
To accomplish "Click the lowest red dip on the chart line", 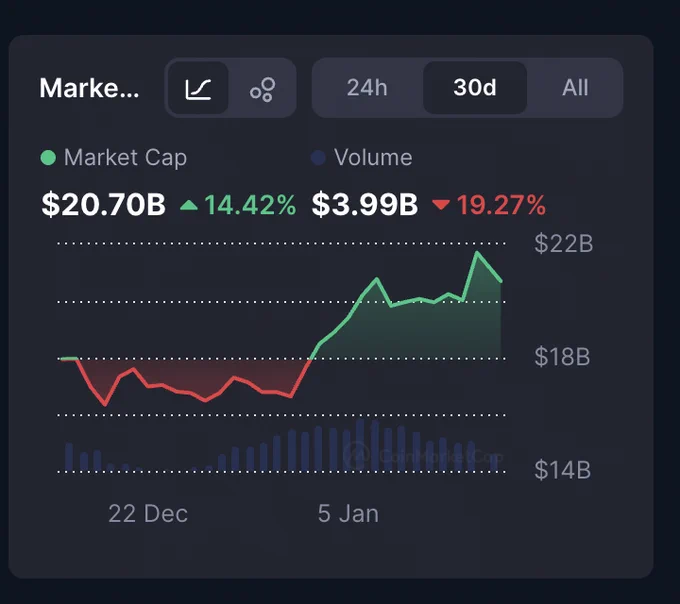I will point(105,405).
